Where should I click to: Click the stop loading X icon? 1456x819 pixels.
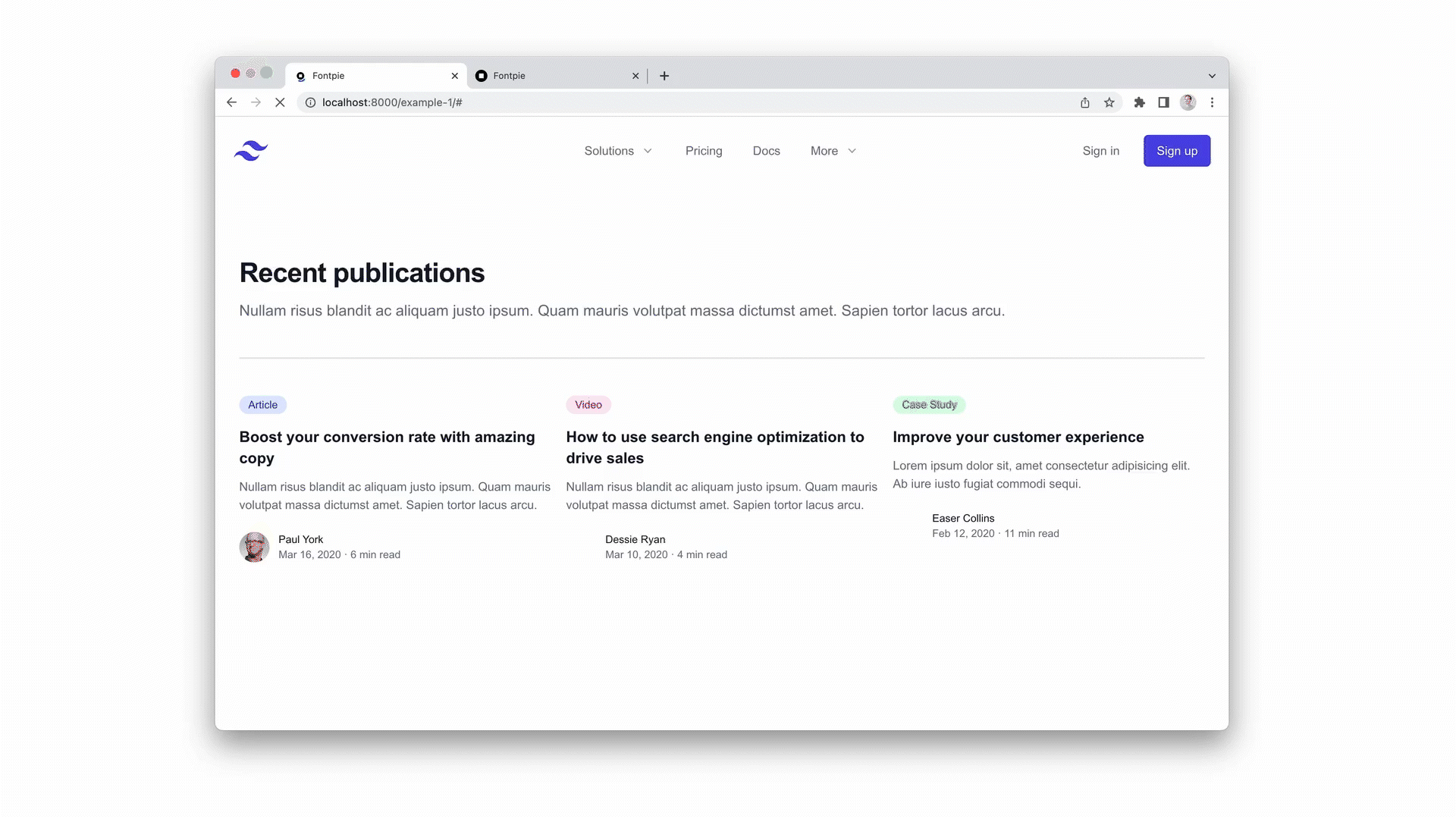click(280, 102)
